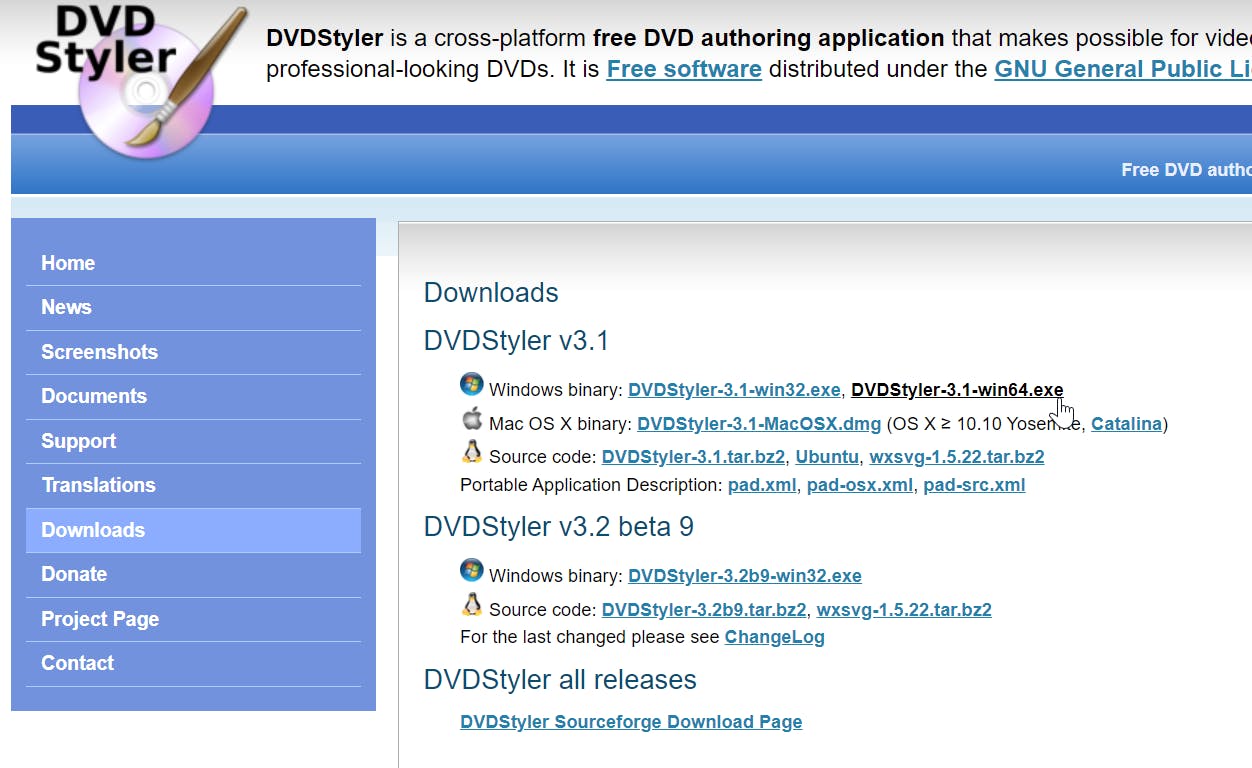Select Documents in the sidebar menu
The width and height of the screenshot is (1252, 768).
[193, 396]
